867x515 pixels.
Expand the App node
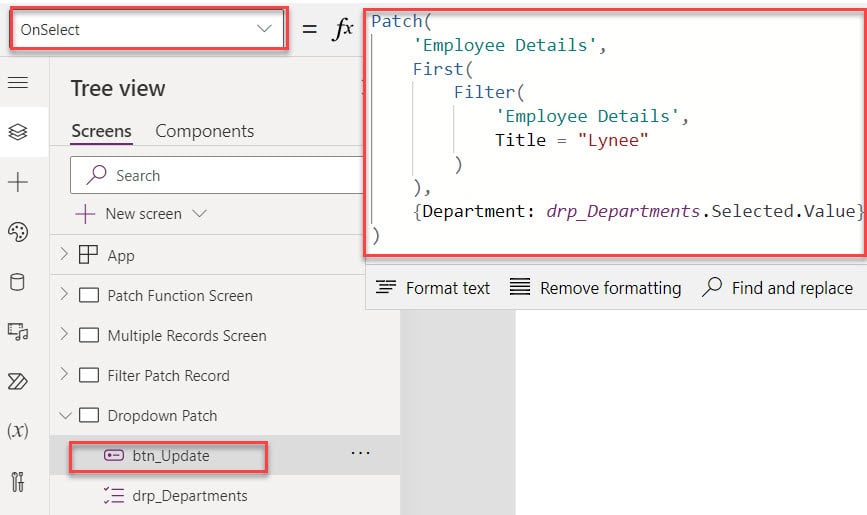coord(64,254)
